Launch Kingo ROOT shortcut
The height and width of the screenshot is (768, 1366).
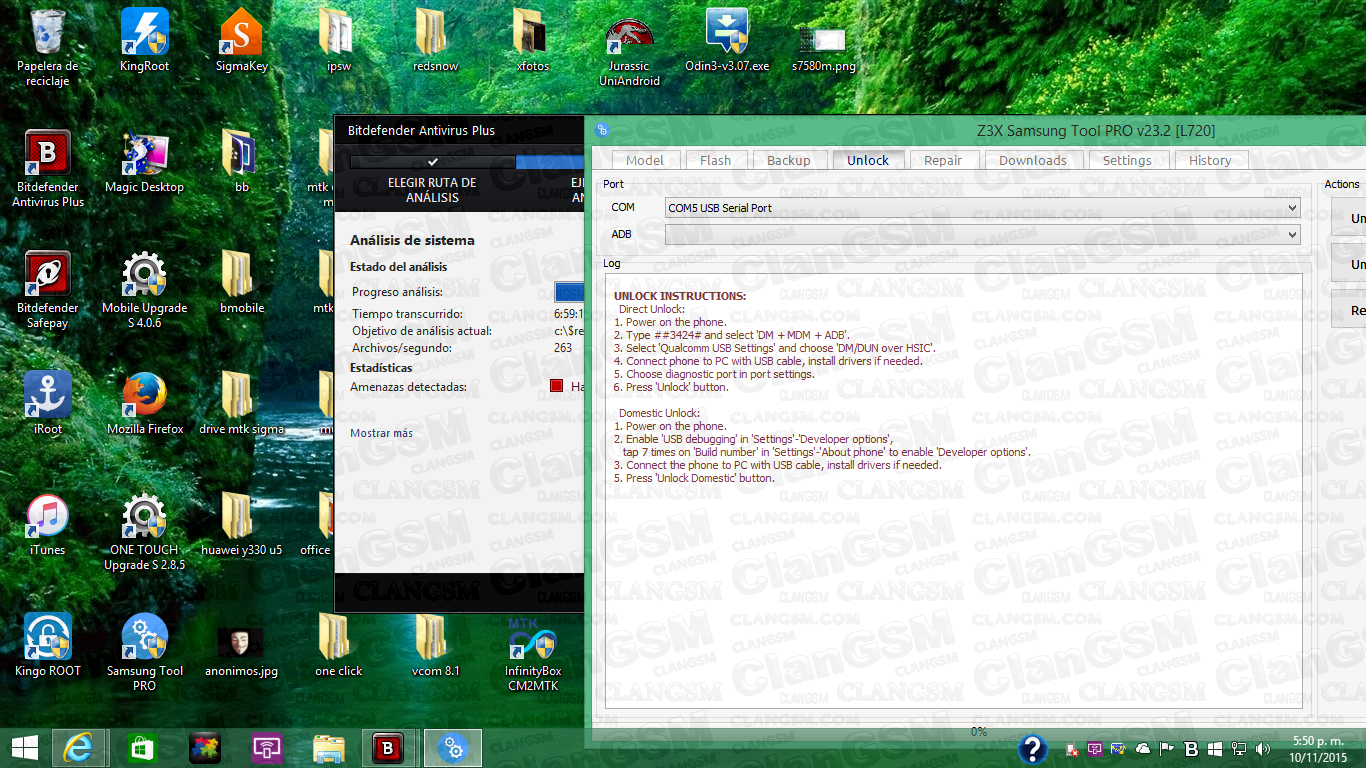coord(47,645)
